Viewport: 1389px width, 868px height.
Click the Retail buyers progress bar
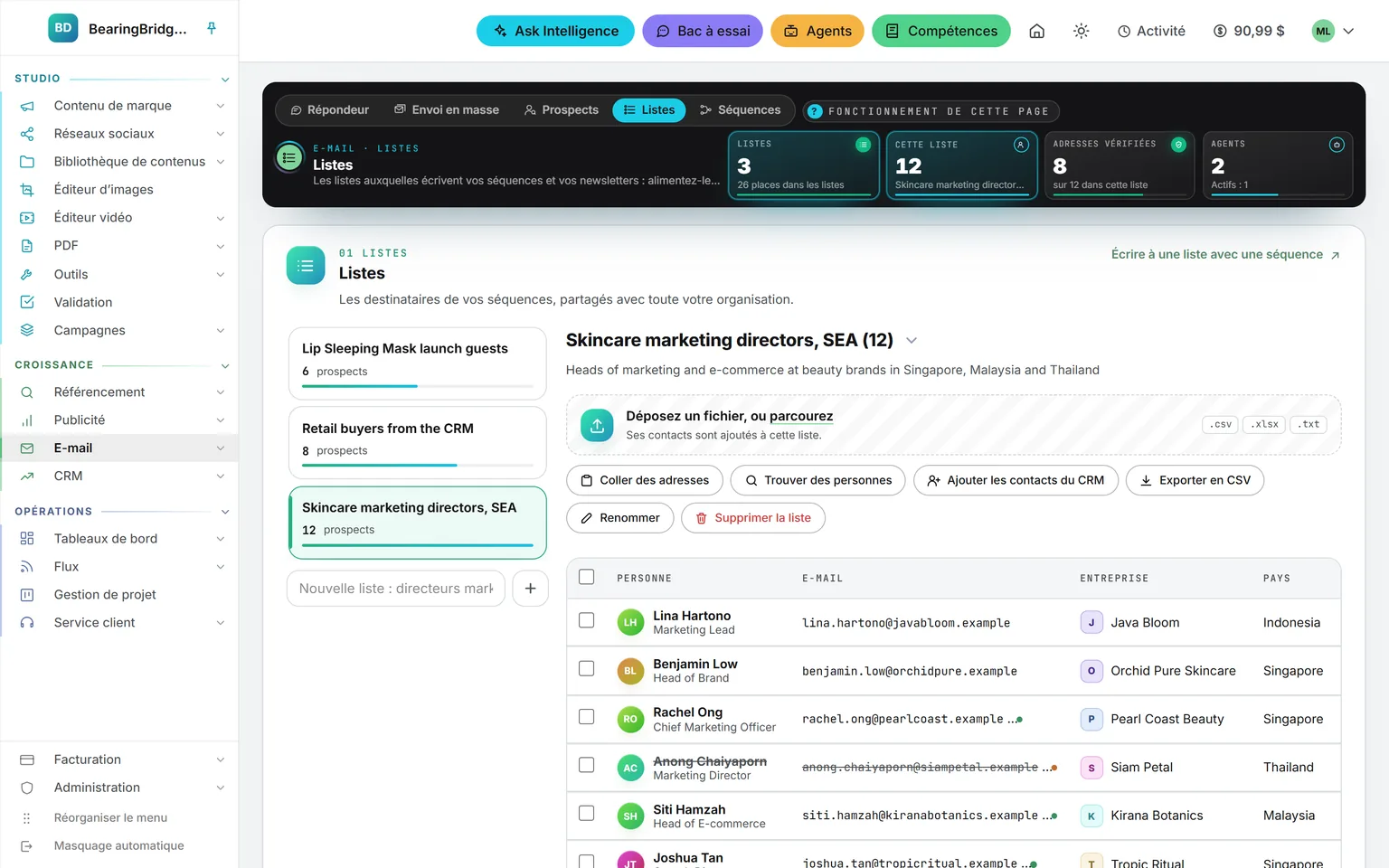coord(417,465)
